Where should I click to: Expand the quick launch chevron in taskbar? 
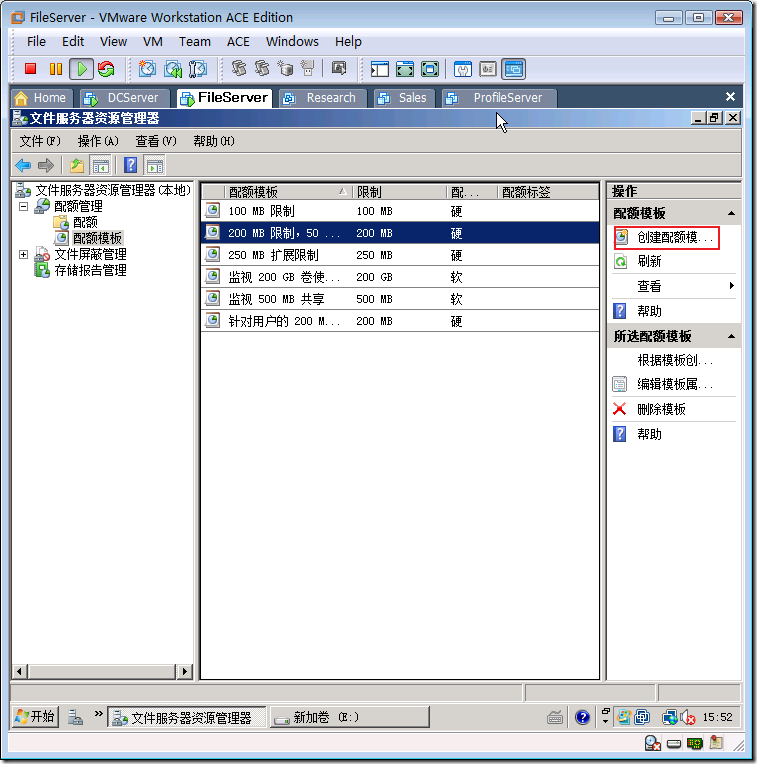(98, 714)
